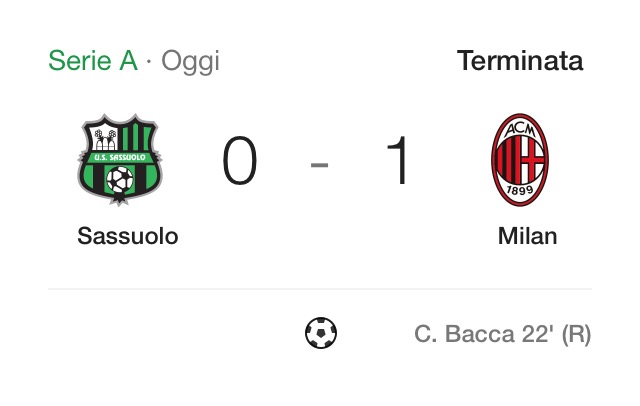This screenshot has width=640, height=406.
Task: Click the red cross on Milan crest
Action: (x=532, y=160)
